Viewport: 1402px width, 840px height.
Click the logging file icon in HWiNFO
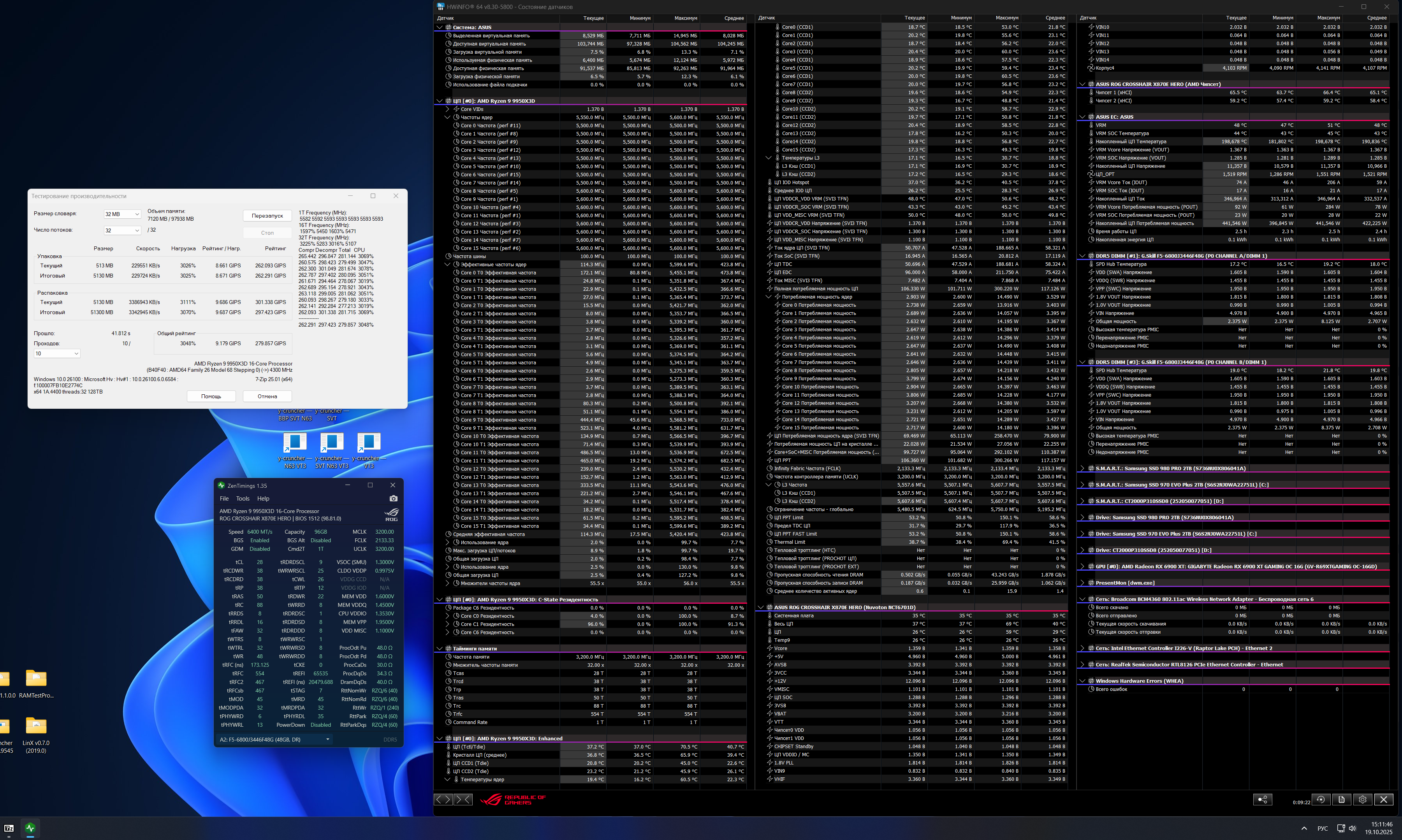(1341, 799)
